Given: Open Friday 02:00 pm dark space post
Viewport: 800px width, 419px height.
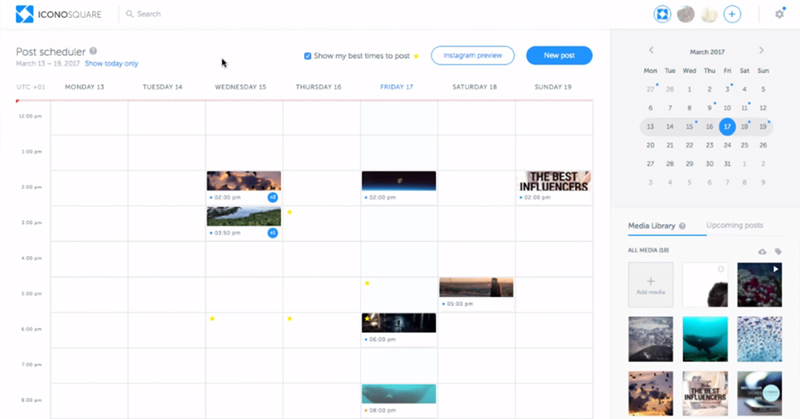Looking at the screenshot, I should (x=399, y=181).
